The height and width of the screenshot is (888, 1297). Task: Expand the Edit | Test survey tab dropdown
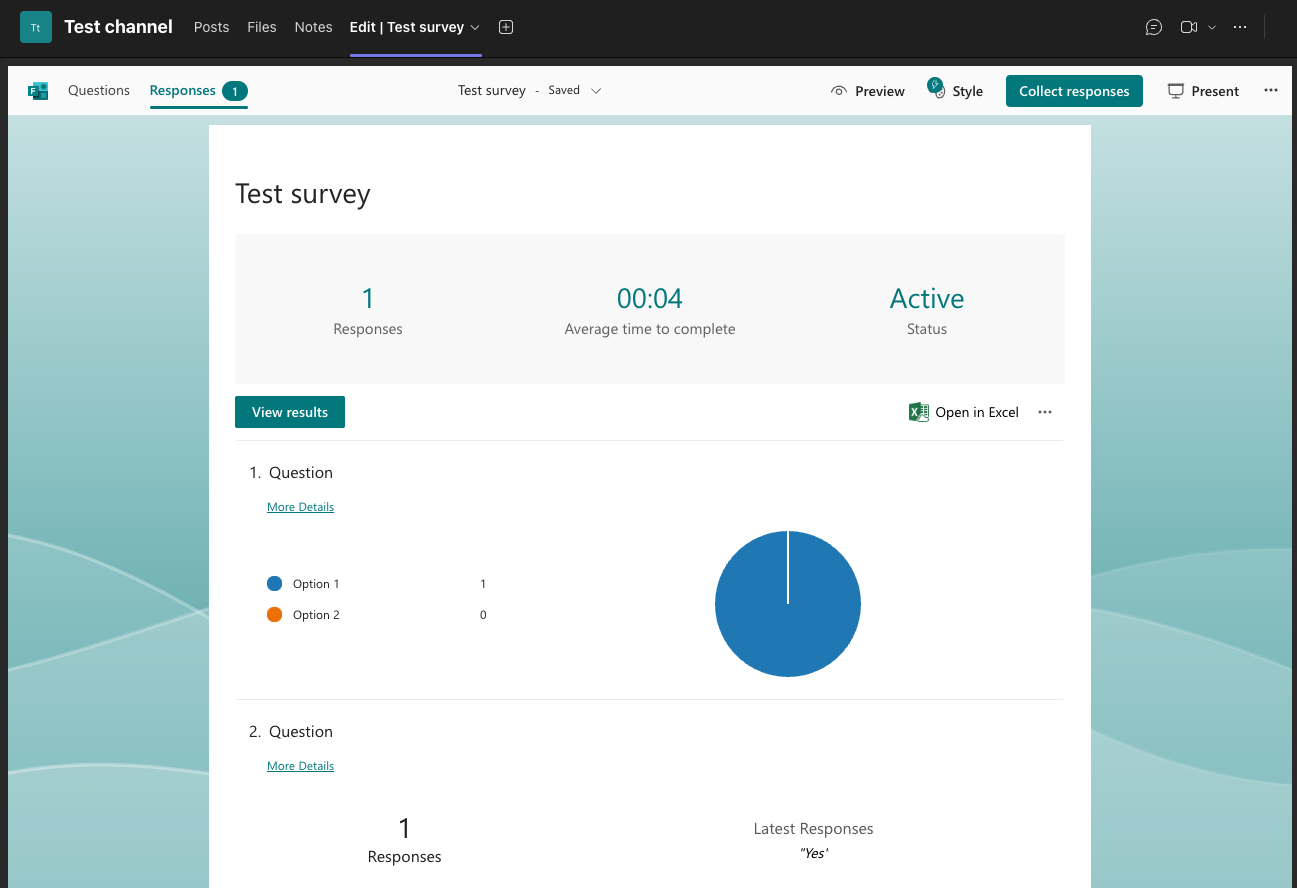pyautogui.click(x=475, y=27)
